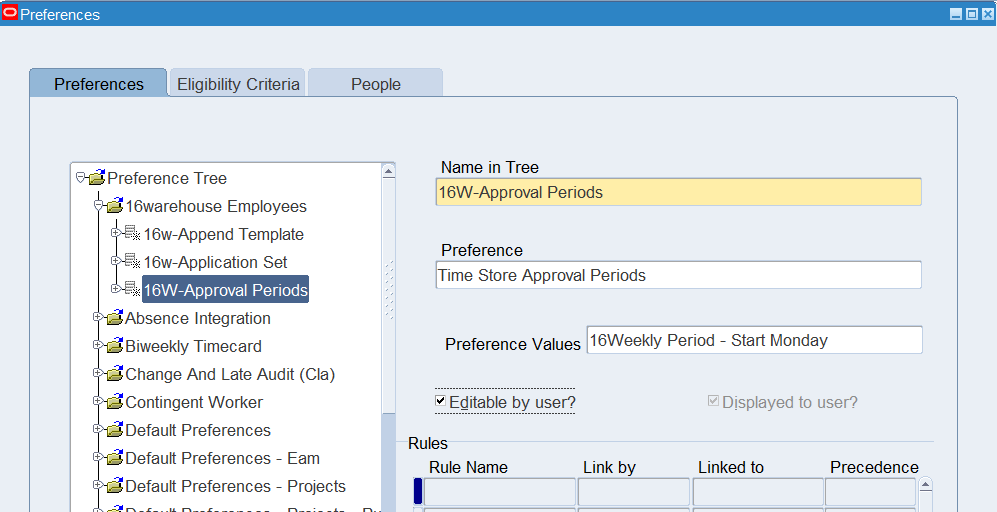The image size is (997, 512).
Task: Click the Name in Tree field
Action: [678, 192]
